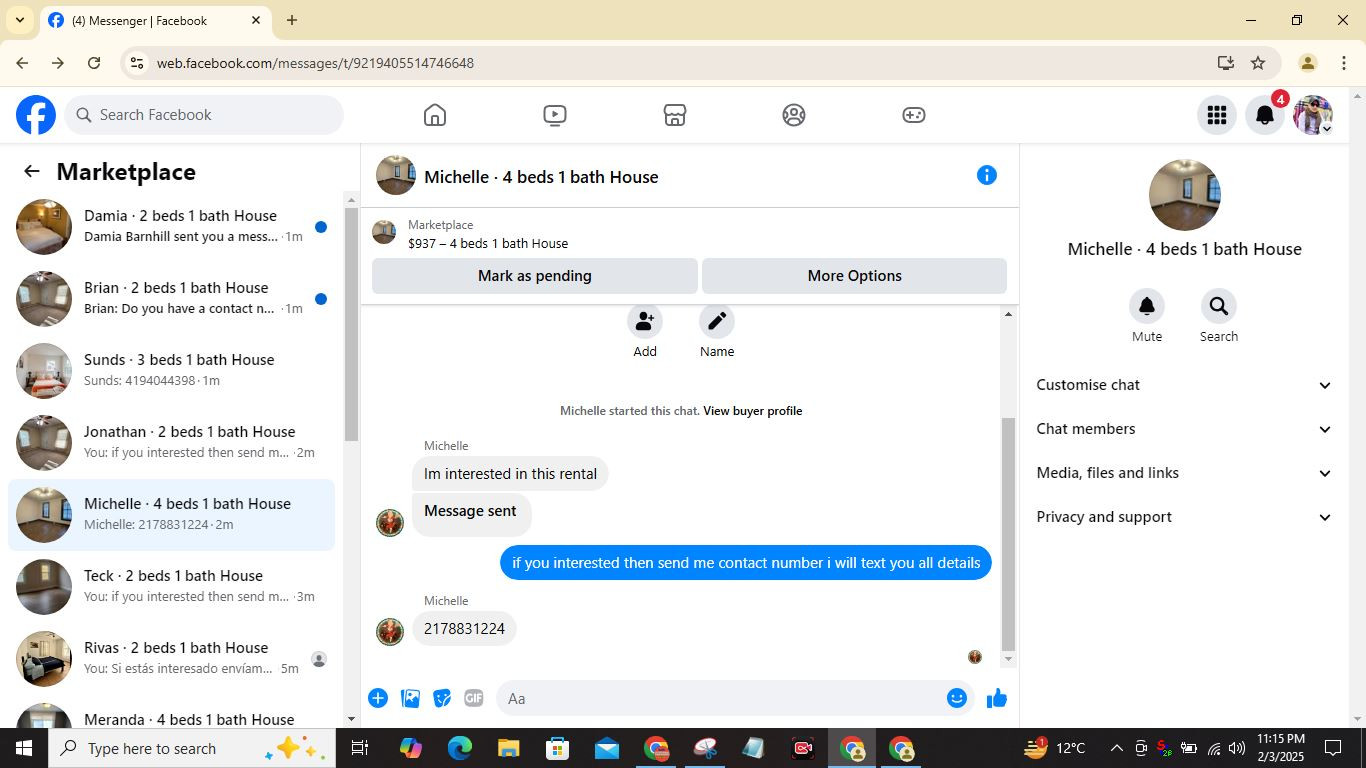
Task: Open Sunds 3 beds 1 bath House chat
Action: coord(172,371)
